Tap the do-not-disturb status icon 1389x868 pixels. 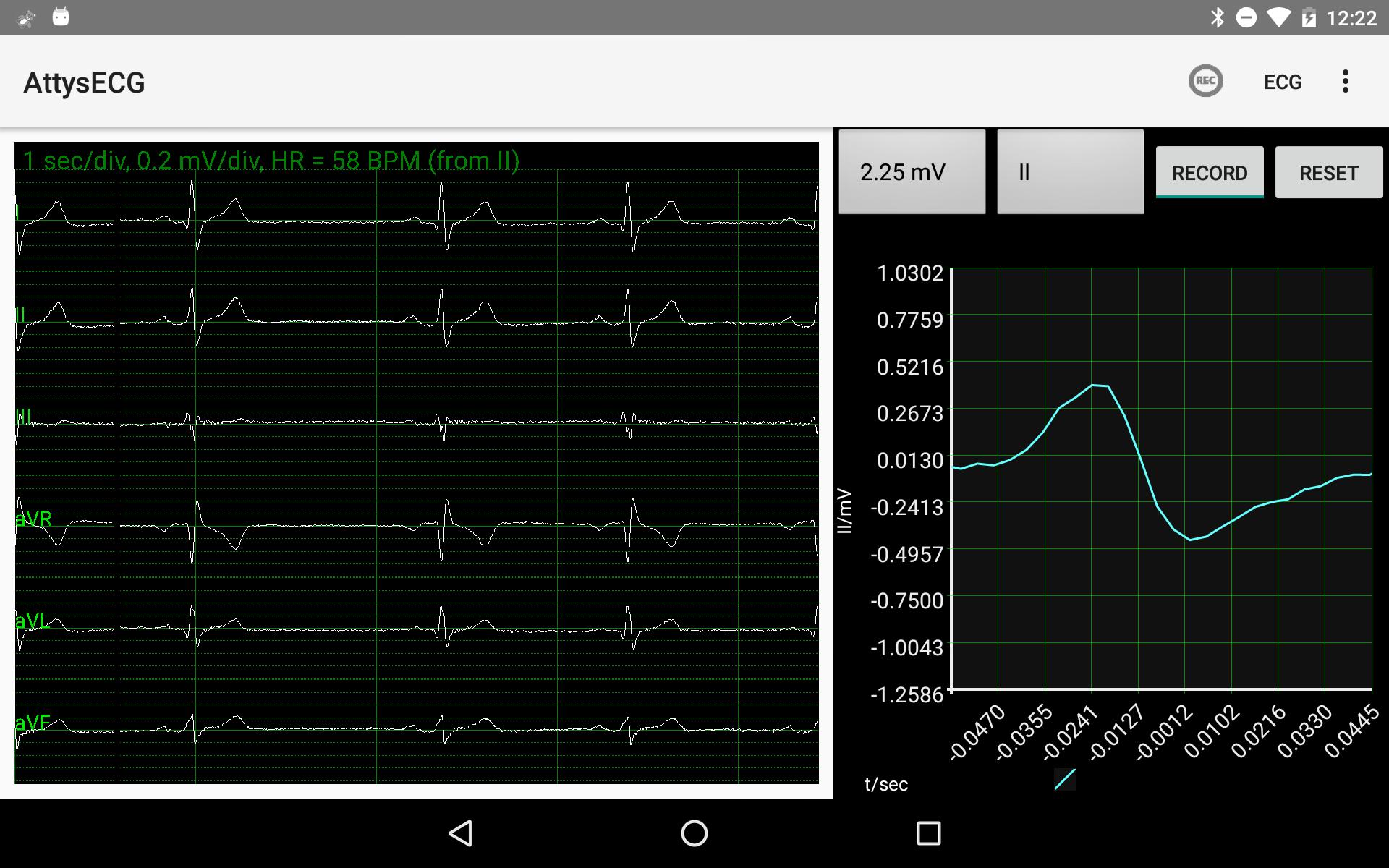click(1246, 17)
